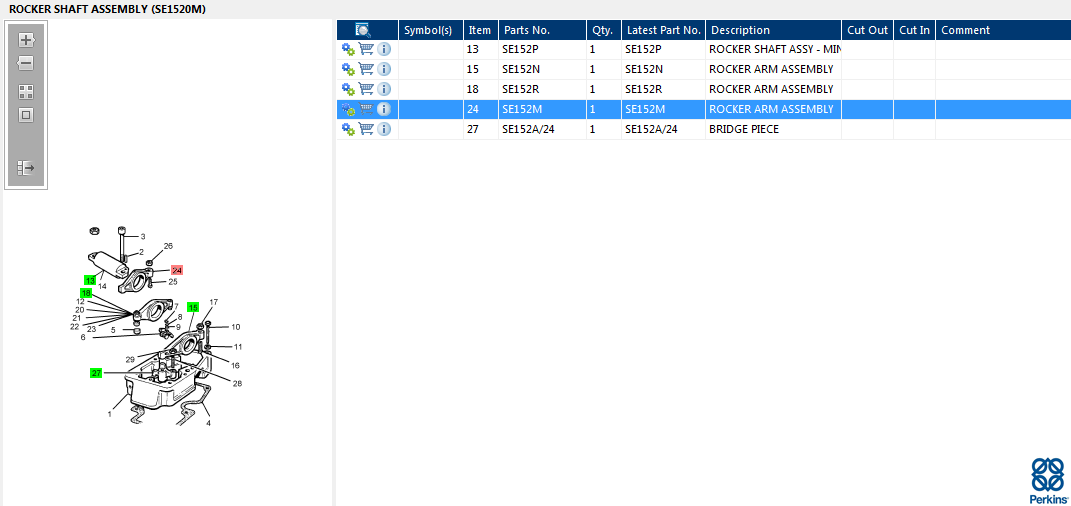Screen dimensions: 1071x506
Task: Sort by Parts No. column header
Action: pos(542,30)
